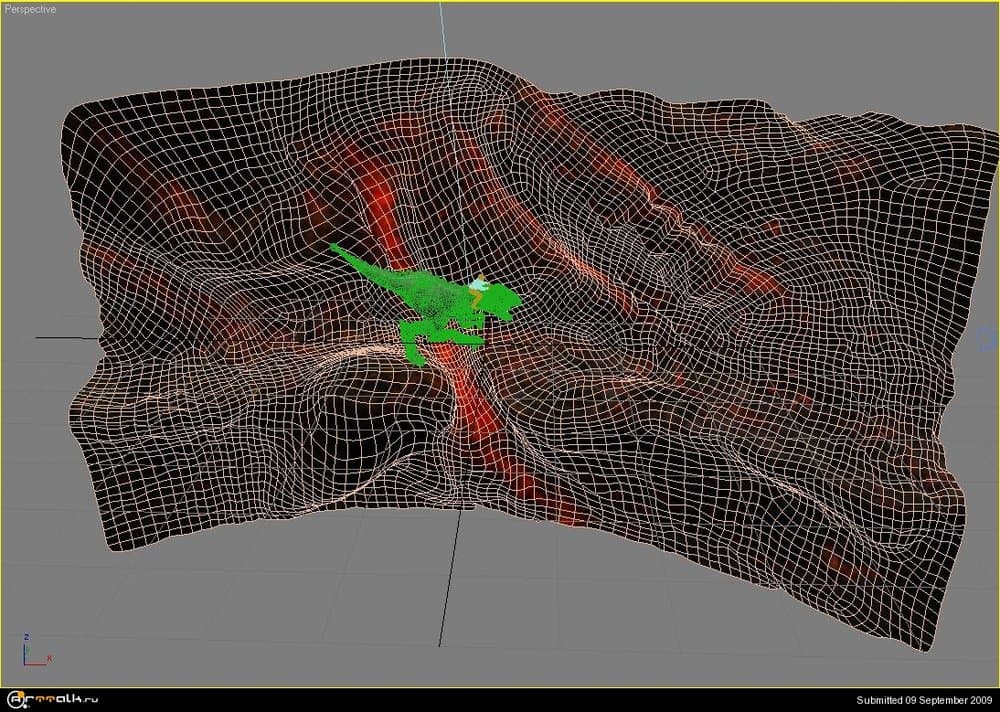This screenshot has height=712, width=1000.
Task: Click the circular emblem in arttalk logo
Action: (16, 699)
